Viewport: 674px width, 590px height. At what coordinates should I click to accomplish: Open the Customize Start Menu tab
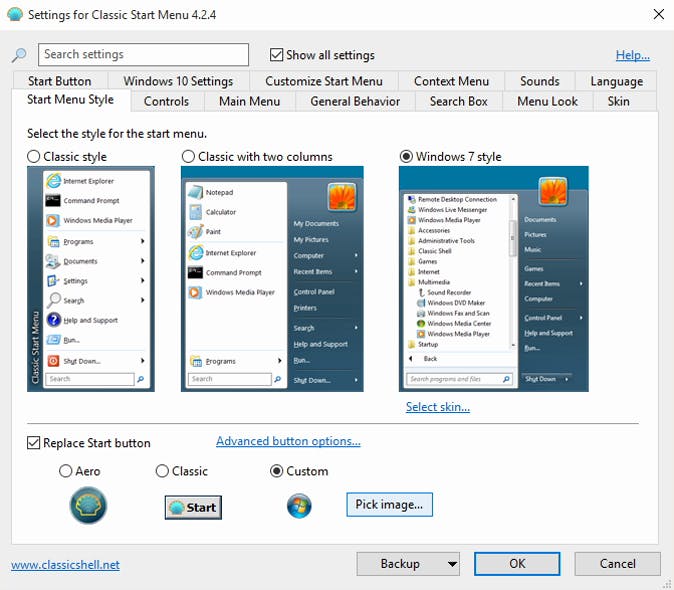click(324, 81)
